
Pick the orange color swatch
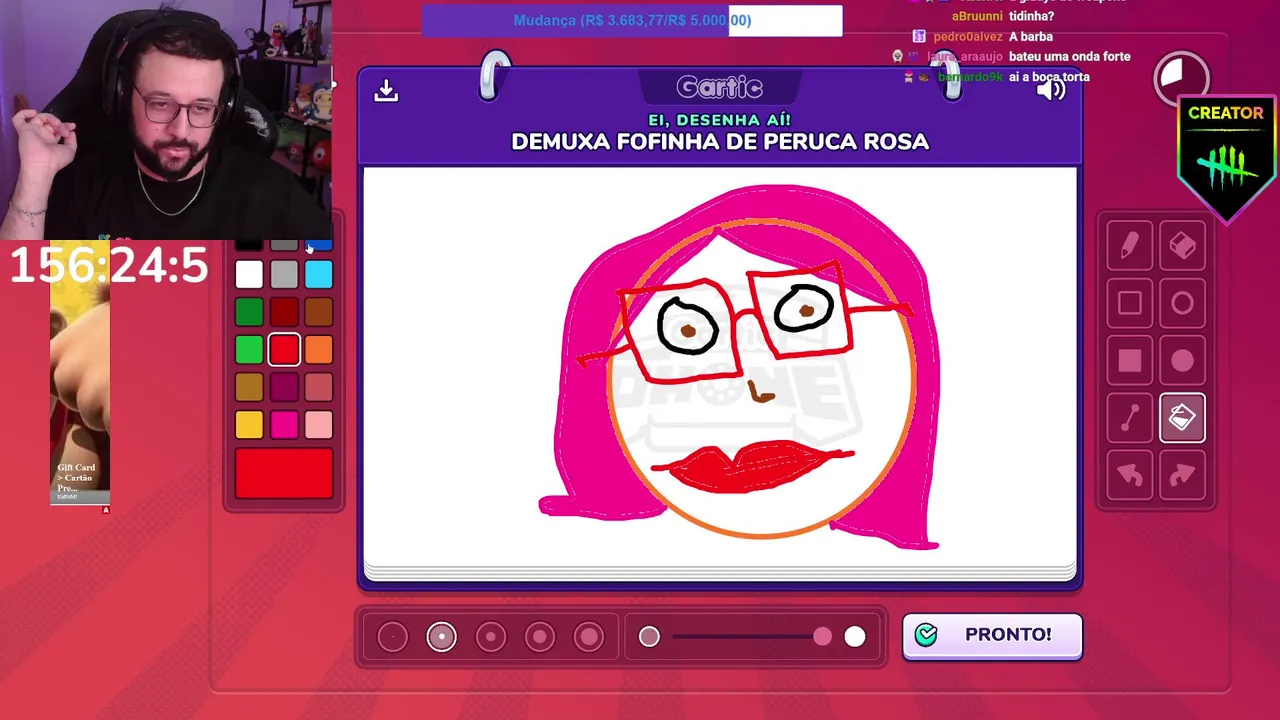tap(319, 350)
